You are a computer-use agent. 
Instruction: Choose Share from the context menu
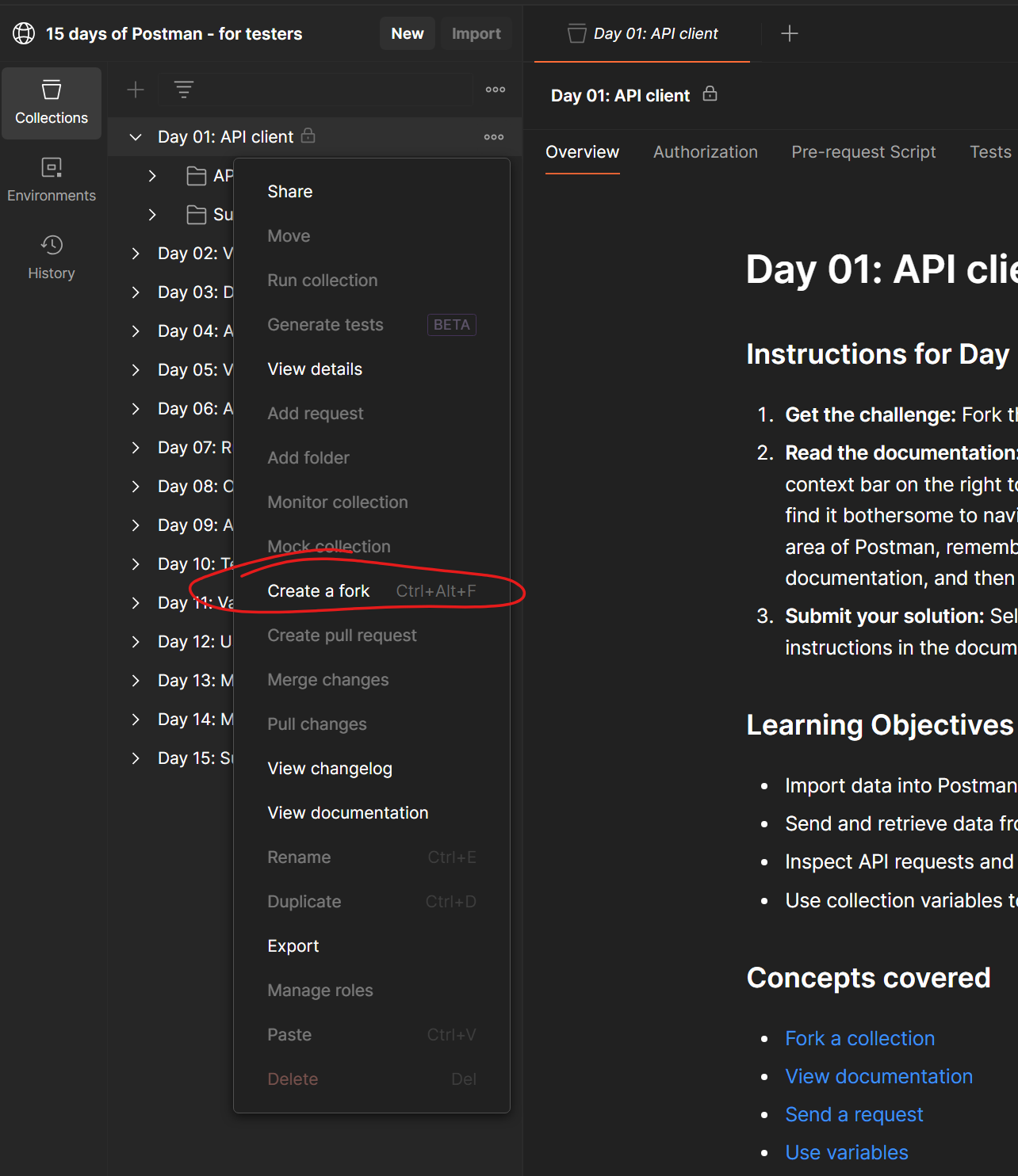point(372,192)
